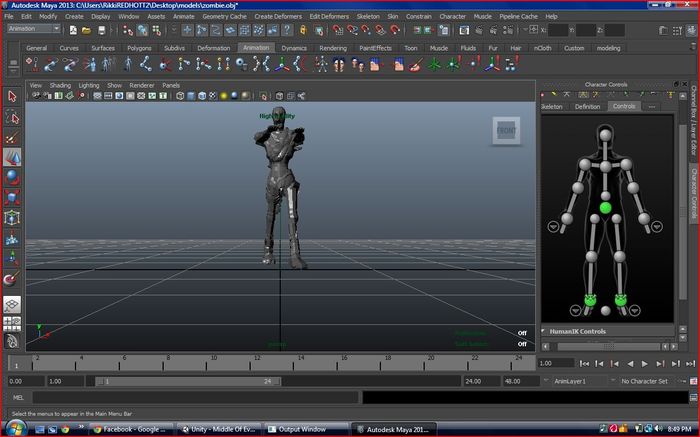
Task: Activate the Paint Selection tool
Action: pos(12,137)
